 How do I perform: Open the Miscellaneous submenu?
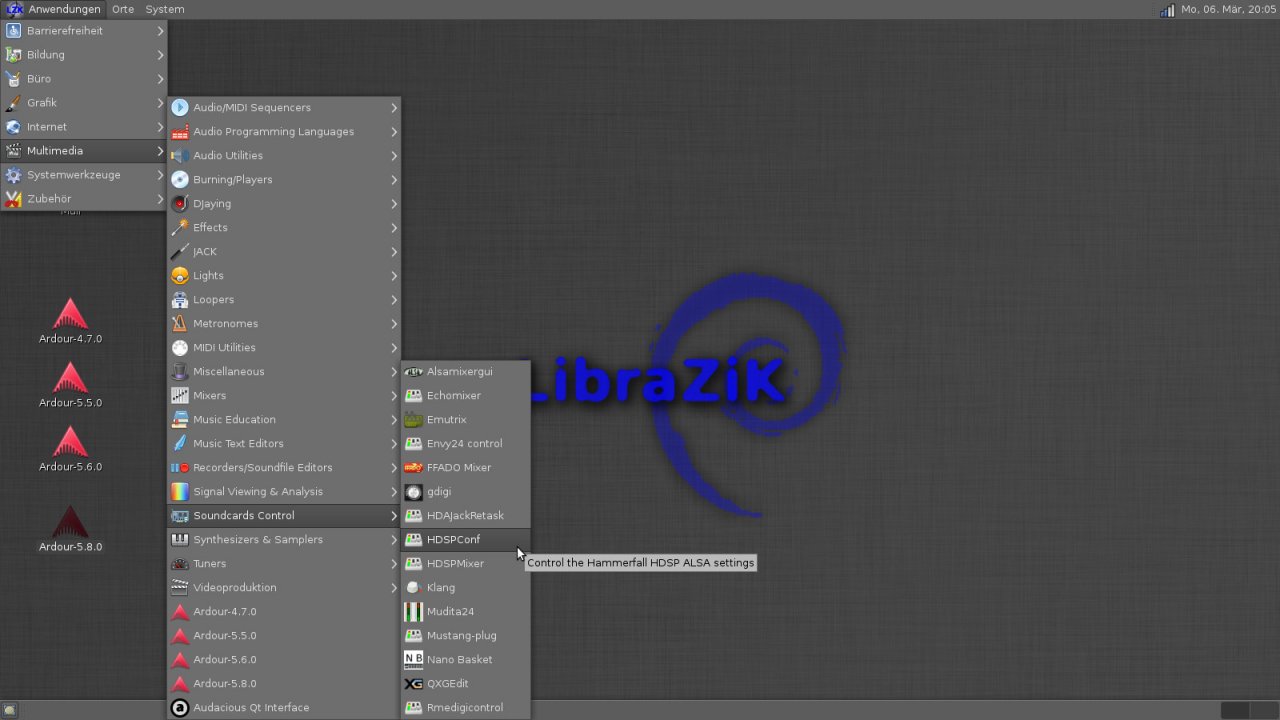pos(284,371)
